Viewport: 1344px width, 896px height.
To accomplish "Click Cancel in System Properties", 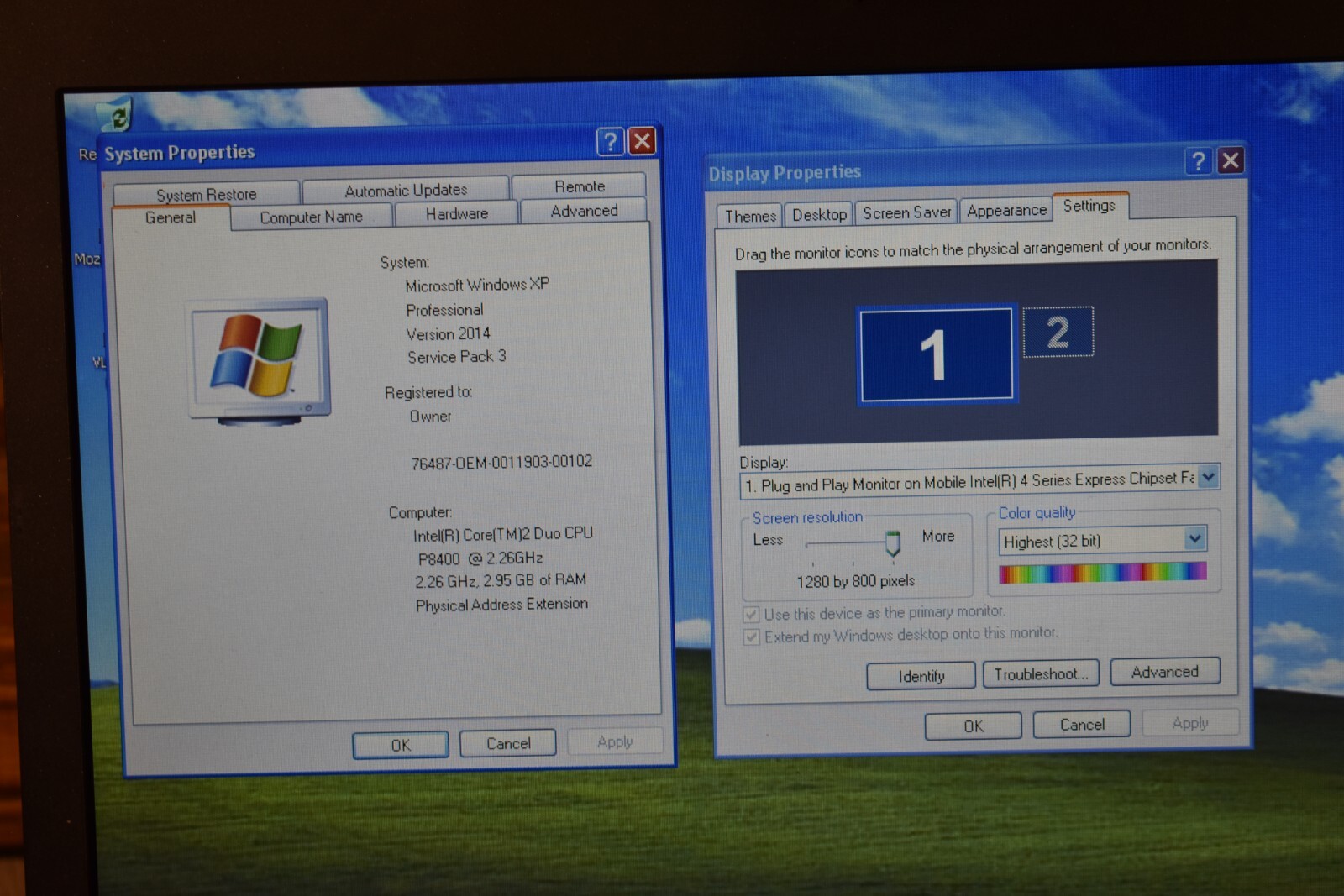I will tap(508, 743).
